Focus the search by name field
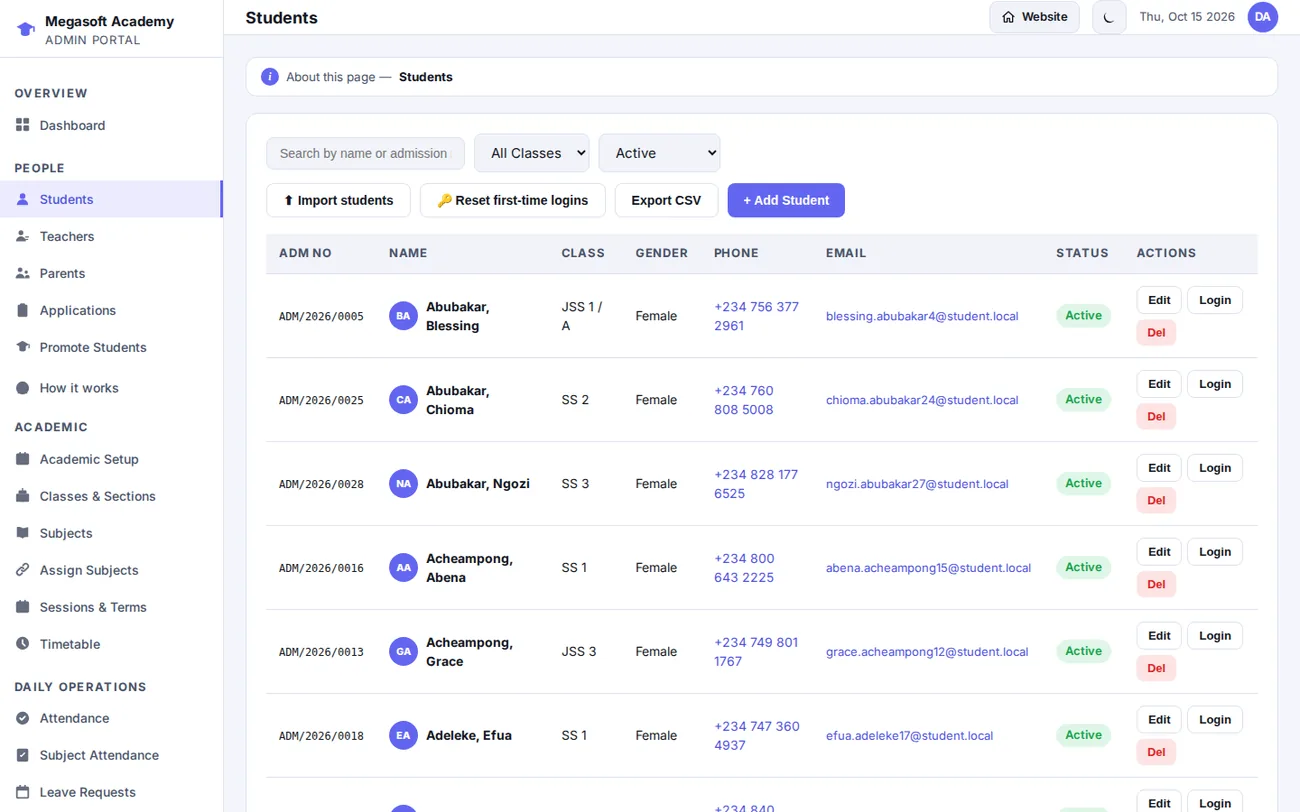Viewport: 1300px width, 812px height. point(365,153)
